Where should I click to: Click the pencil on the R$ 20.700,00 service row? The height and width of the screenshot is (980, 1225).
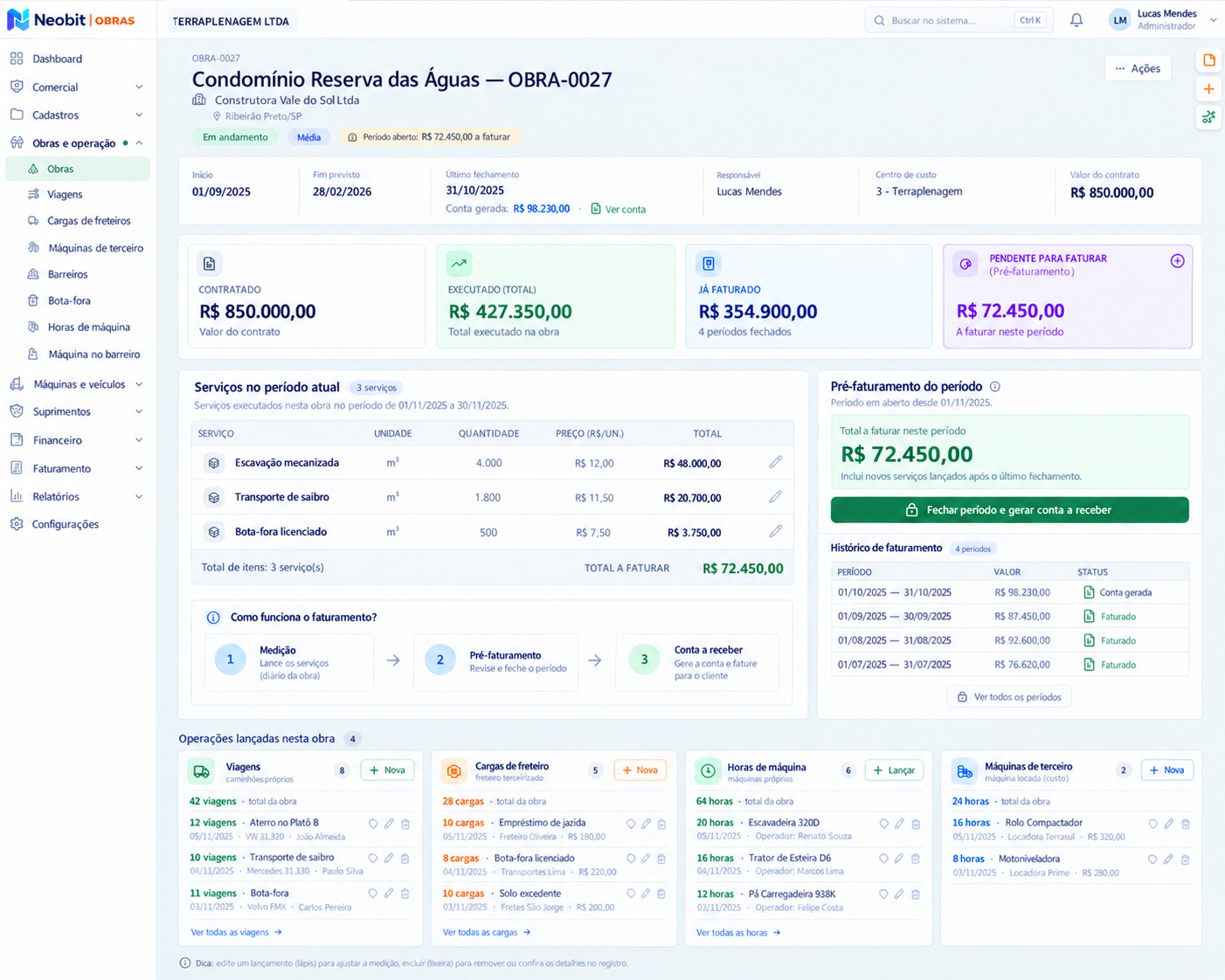[775, 497]
